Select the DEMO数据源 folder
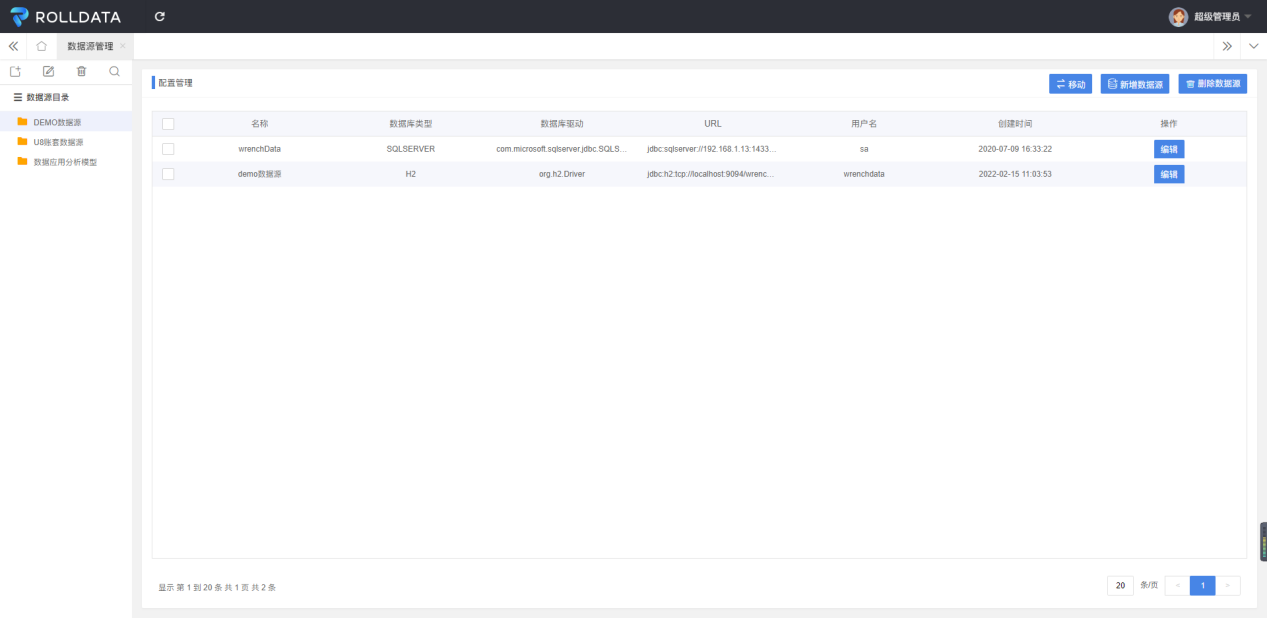This screenshot has height=618, width=1267. (x=66, y=122)
